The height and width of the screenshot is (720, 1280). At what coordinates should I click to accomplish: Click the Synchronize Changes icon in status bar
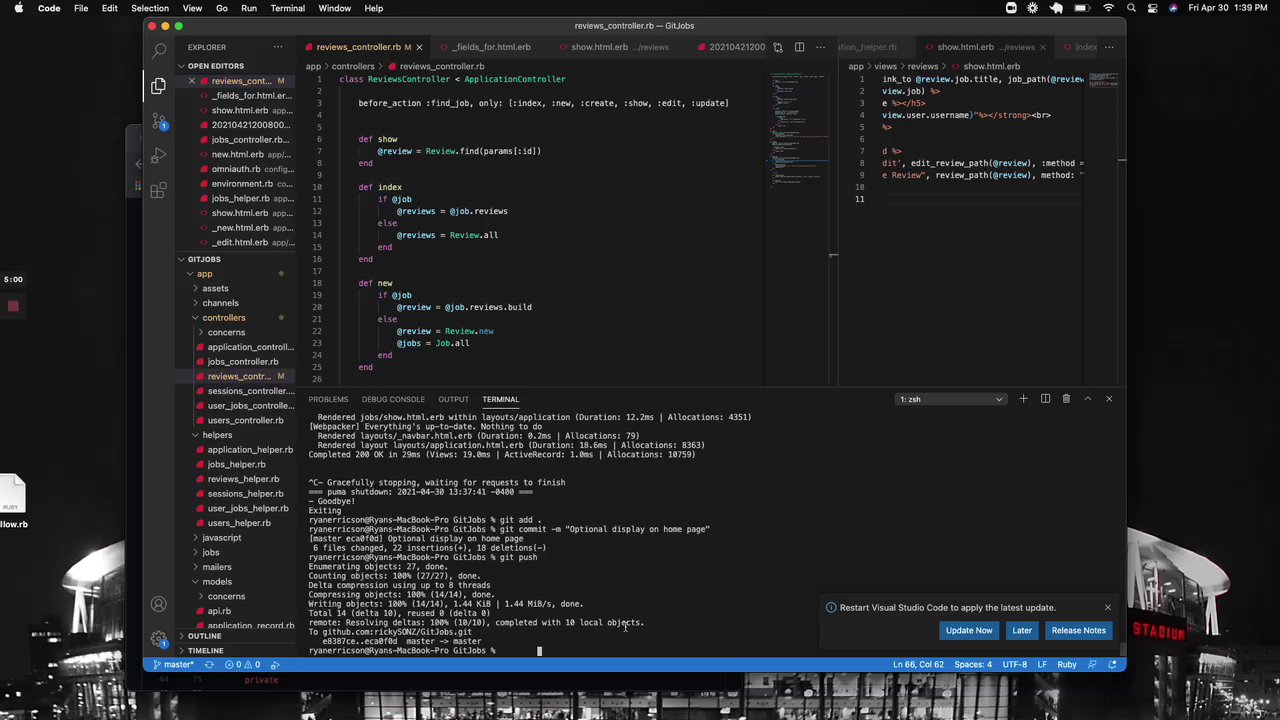(x=209, y=665)
